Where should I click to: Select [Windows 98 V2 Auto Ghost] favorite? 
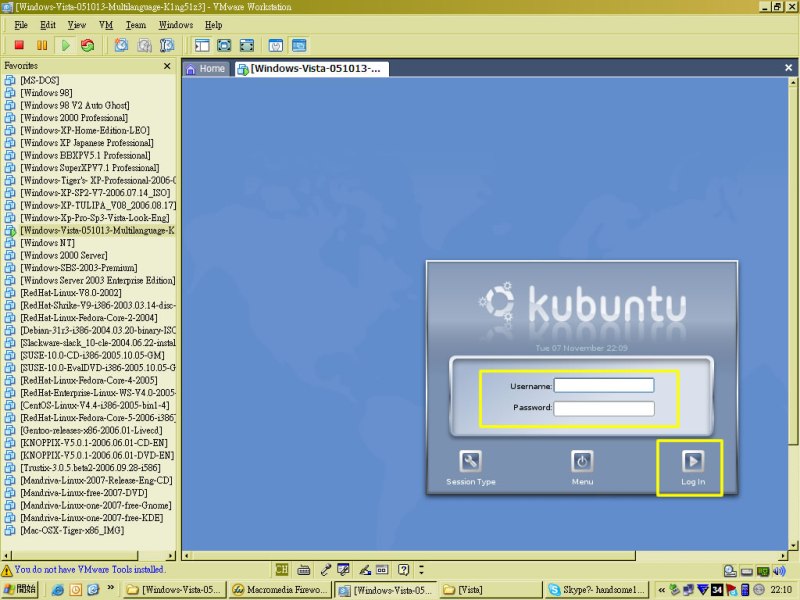[74, 105]
